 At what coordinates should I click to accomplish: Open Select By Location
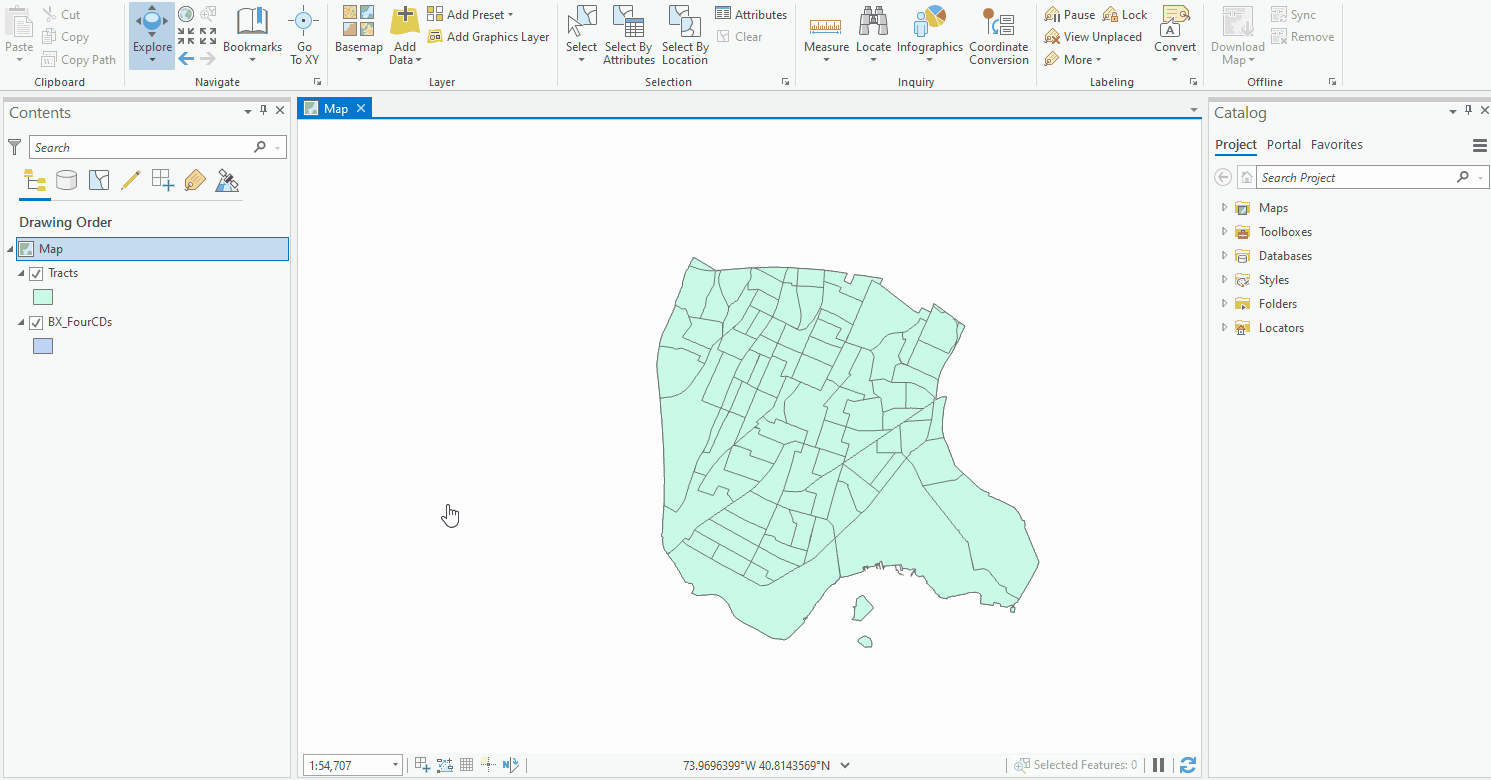(685, 35)
